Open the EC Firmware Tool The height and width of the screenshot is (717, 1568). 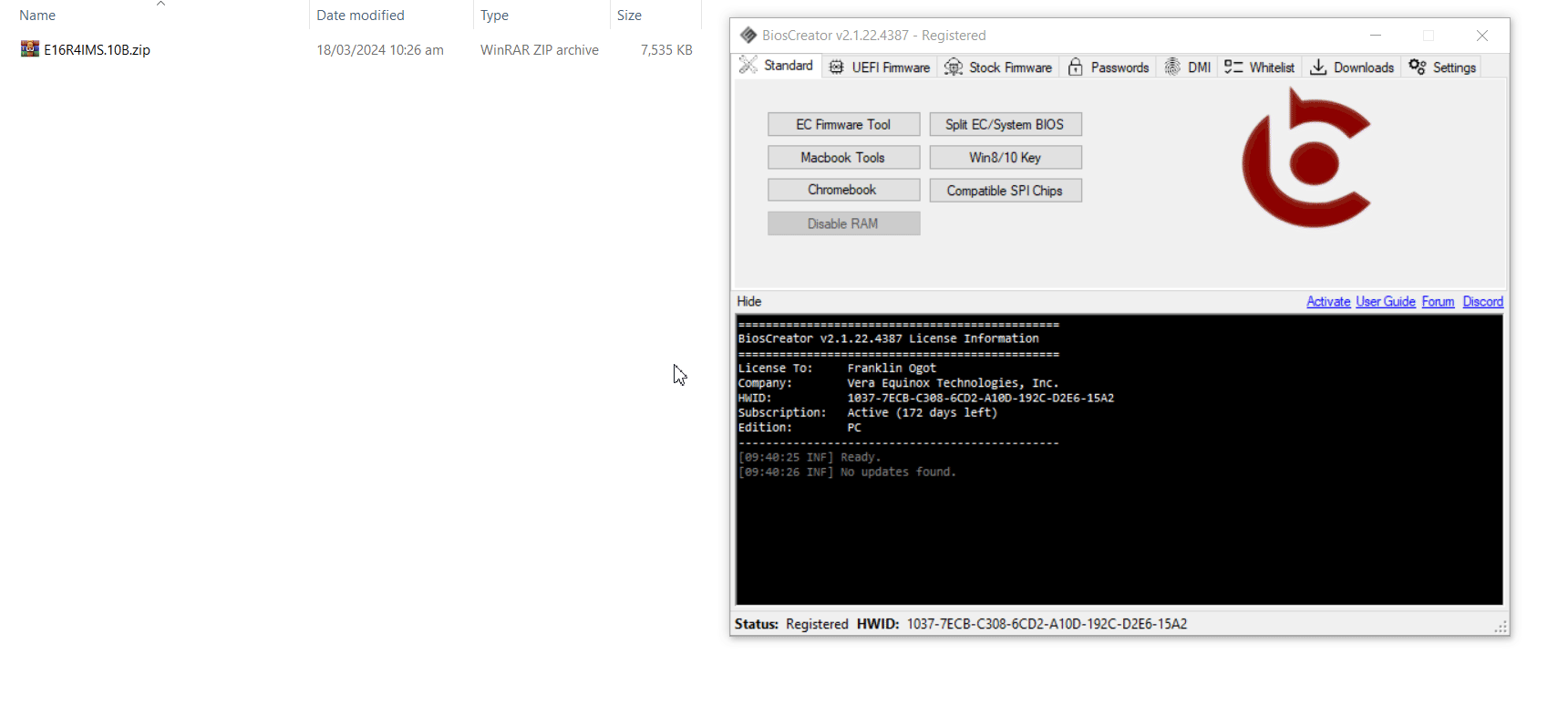843,125
